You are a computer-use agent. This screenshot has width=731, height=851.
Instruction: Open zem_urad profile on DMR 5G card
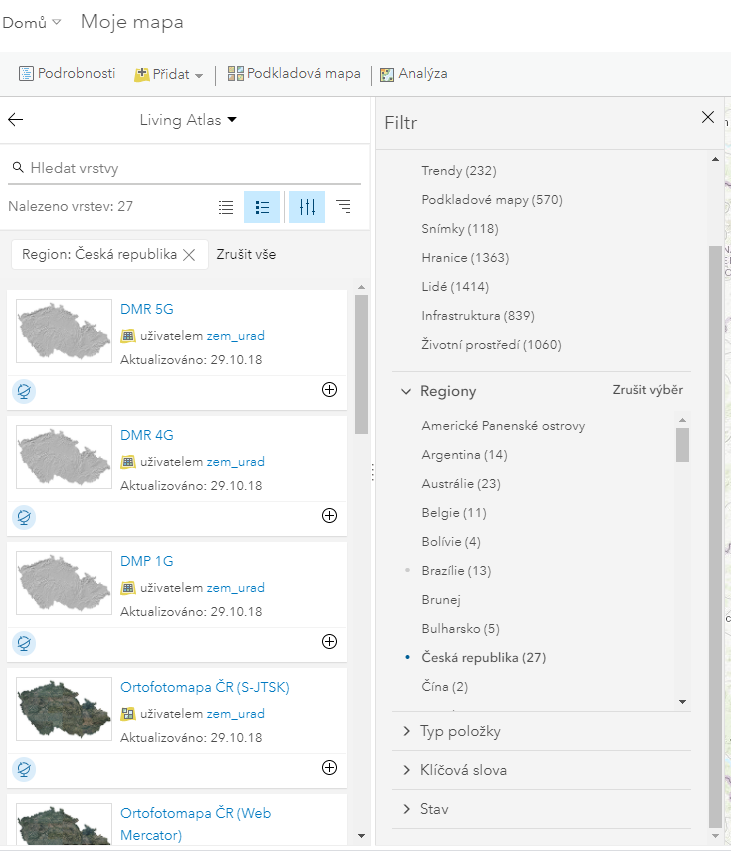[x=236, y=336]
